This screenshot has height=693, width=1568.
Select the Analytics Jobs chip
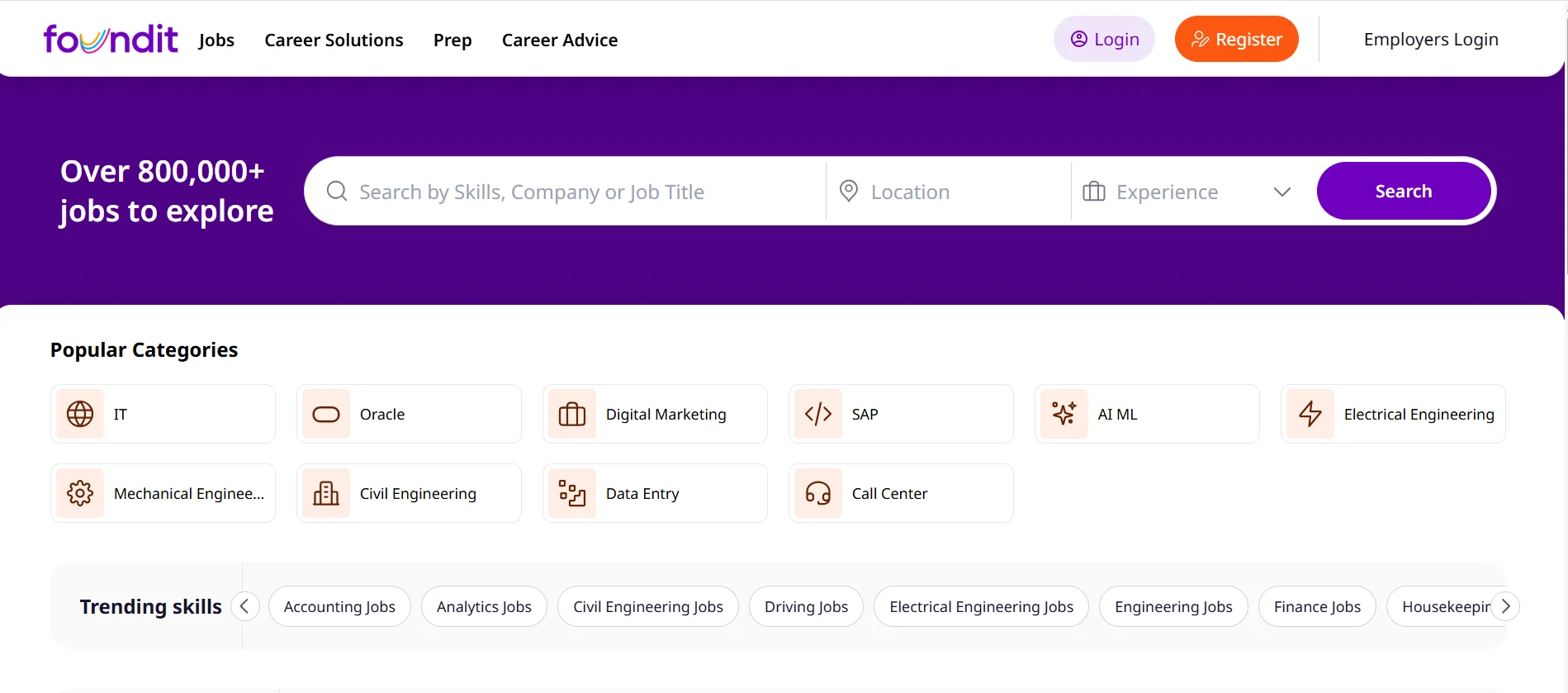tap(484, 606)
